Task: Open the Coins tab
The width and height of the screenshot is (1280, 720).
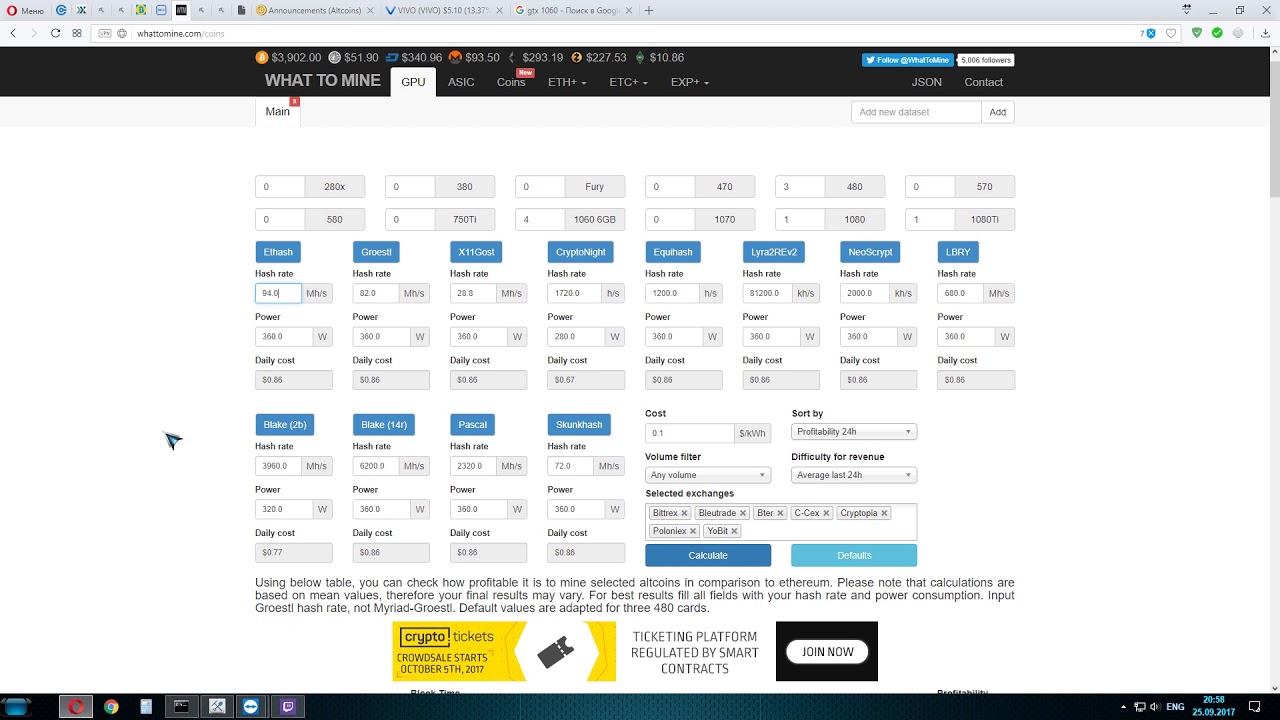Action: [x=511, y=82]
